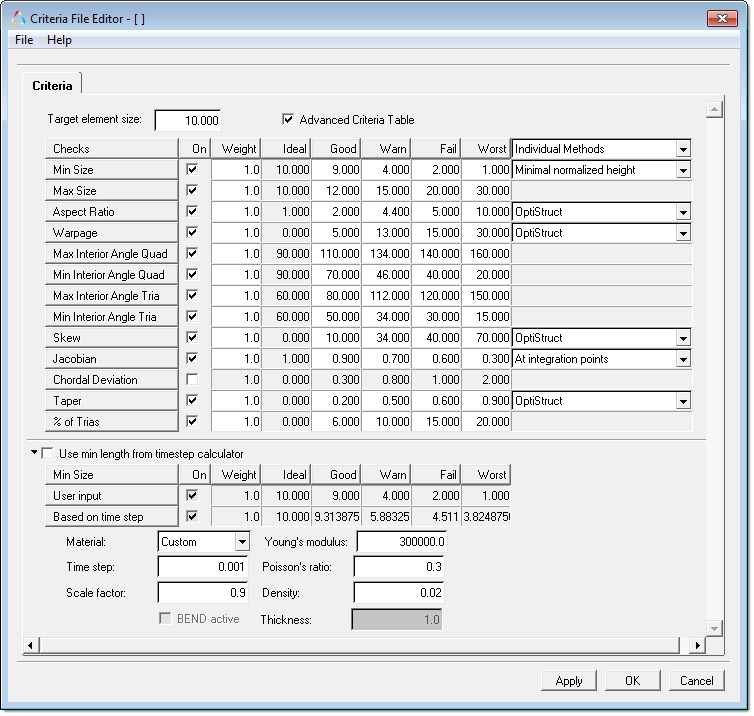Click the app icon in the title bar
This screenshot has width=754, height=716.
pos(17,18)
